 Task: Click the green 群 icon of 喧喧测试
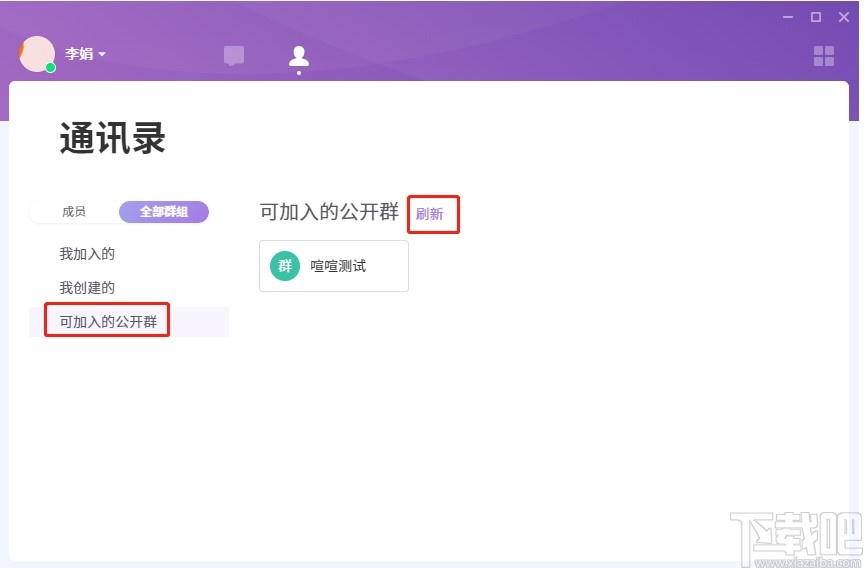coord(285,266)
